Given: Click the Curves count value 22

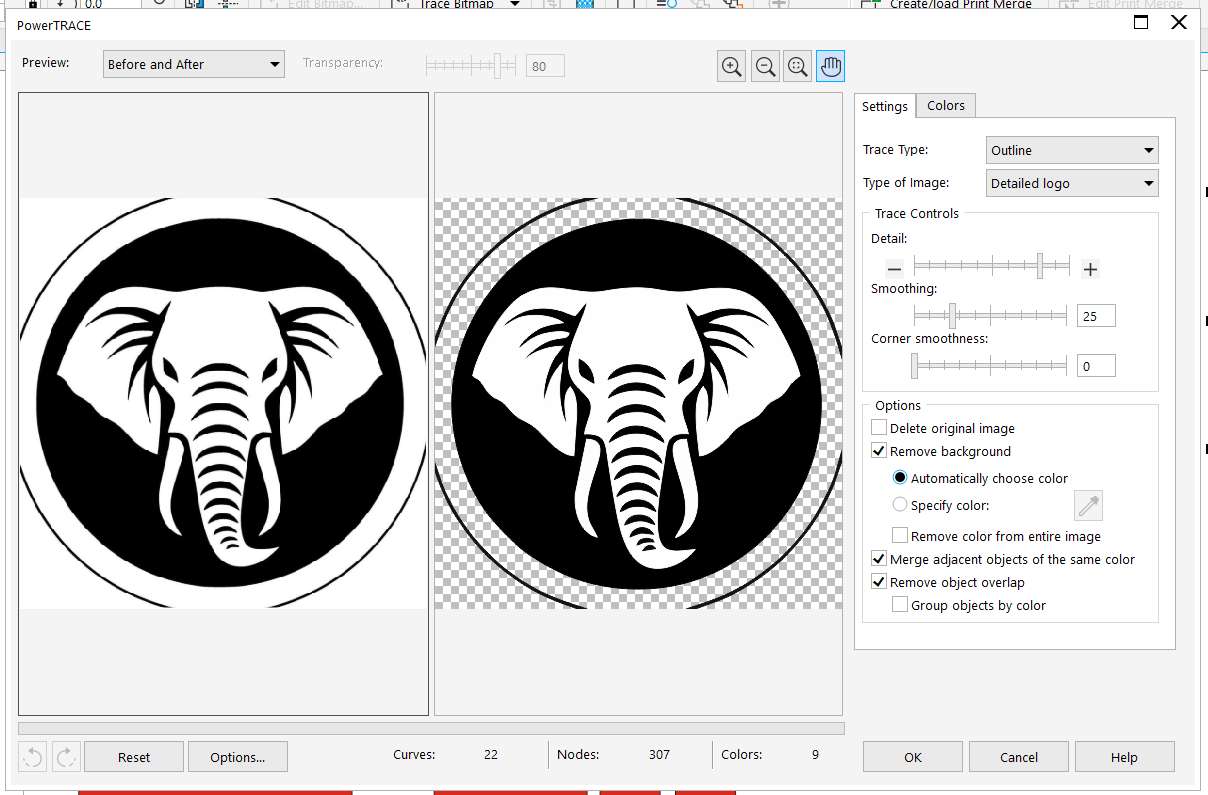Looking at the screenshot, I should coord(491,755).
